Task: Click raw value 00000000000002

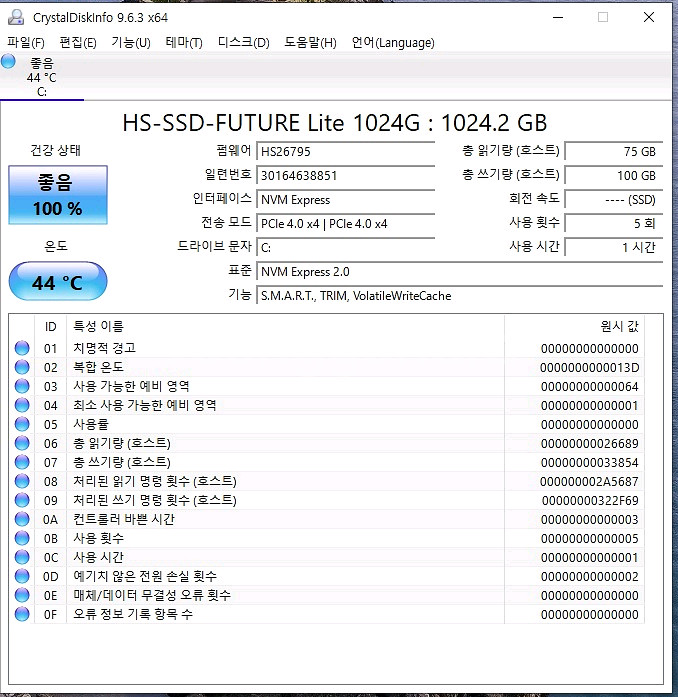Action: click(590, 577)
